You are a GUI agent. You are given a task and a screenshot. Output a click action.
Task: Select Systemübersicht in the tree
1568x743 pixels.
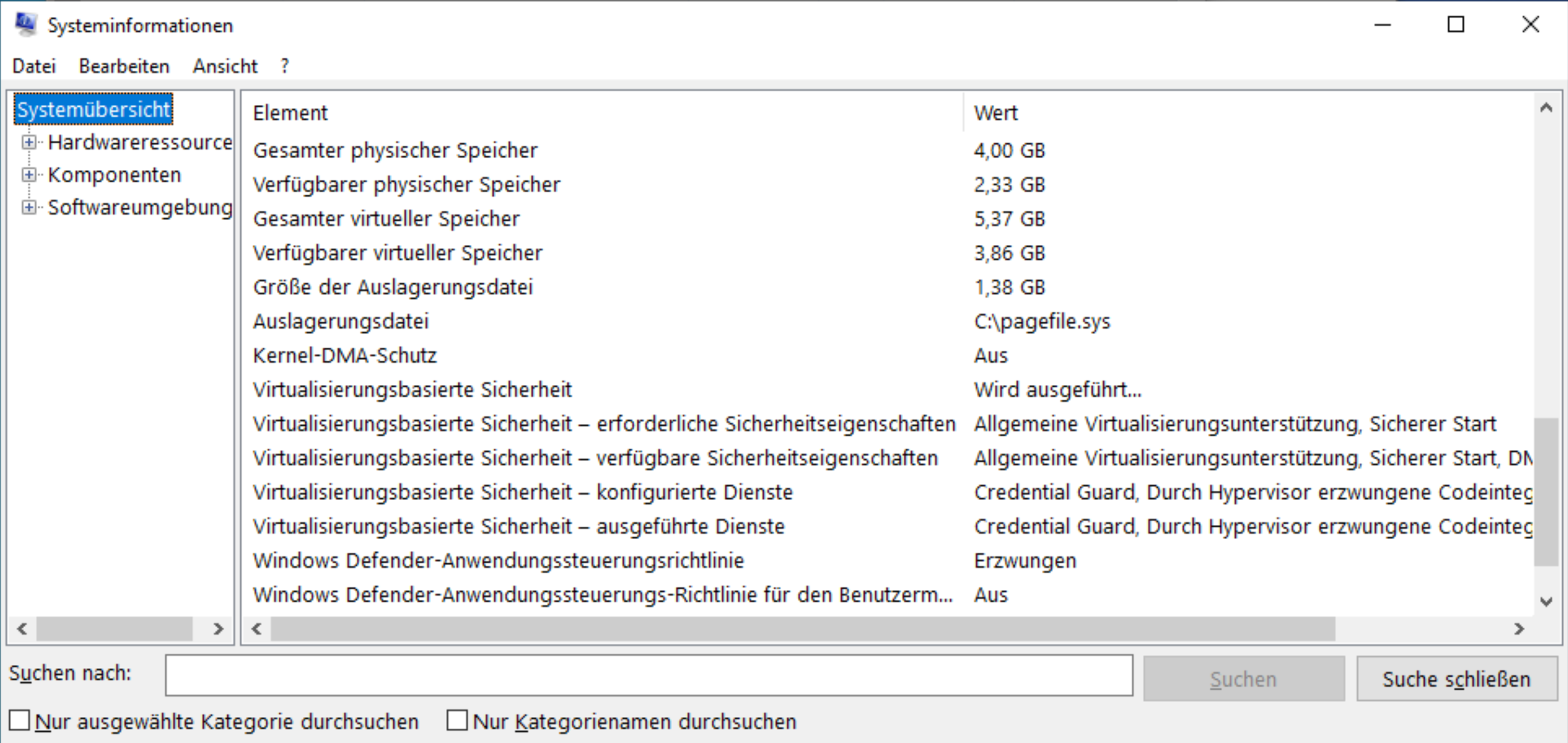click(94, 109)
